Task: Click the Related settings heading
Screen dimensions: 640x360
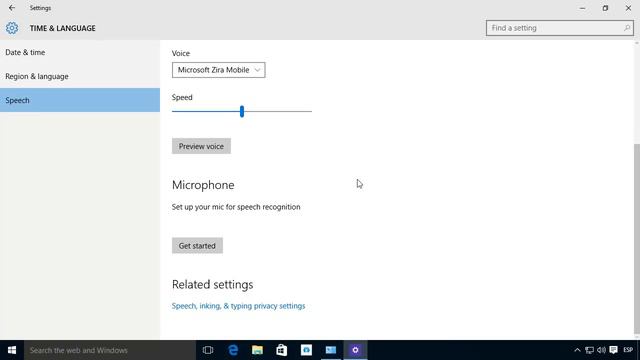Action: 212,284
